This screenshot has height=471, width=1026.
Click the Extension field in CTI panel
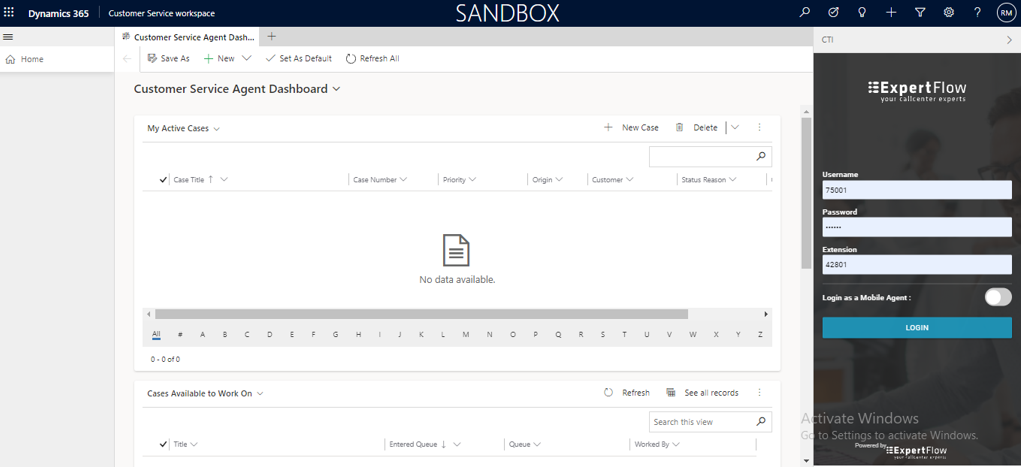(x=917, y=264)
